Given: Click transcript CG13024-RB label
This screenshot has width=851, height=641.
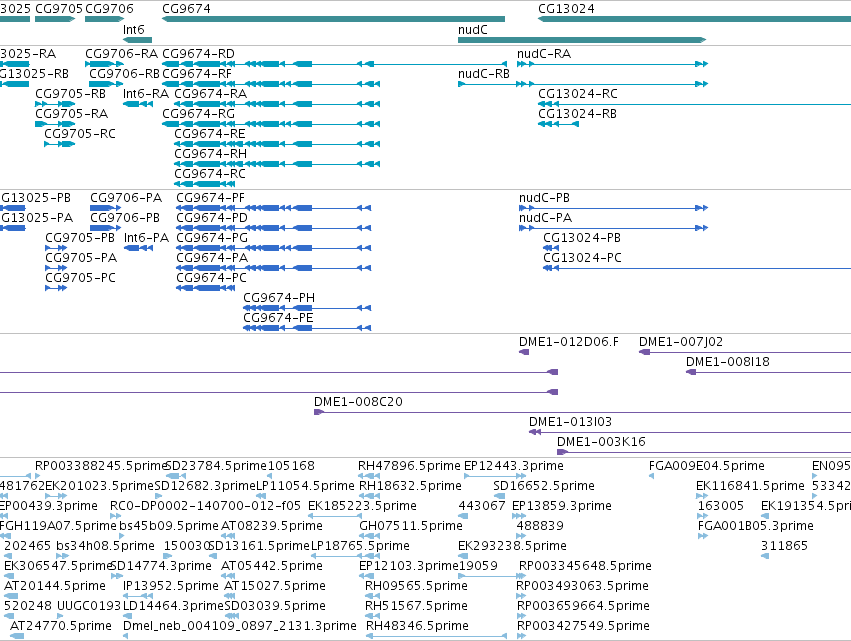Looking at the screenshot, I should point(577,114).
